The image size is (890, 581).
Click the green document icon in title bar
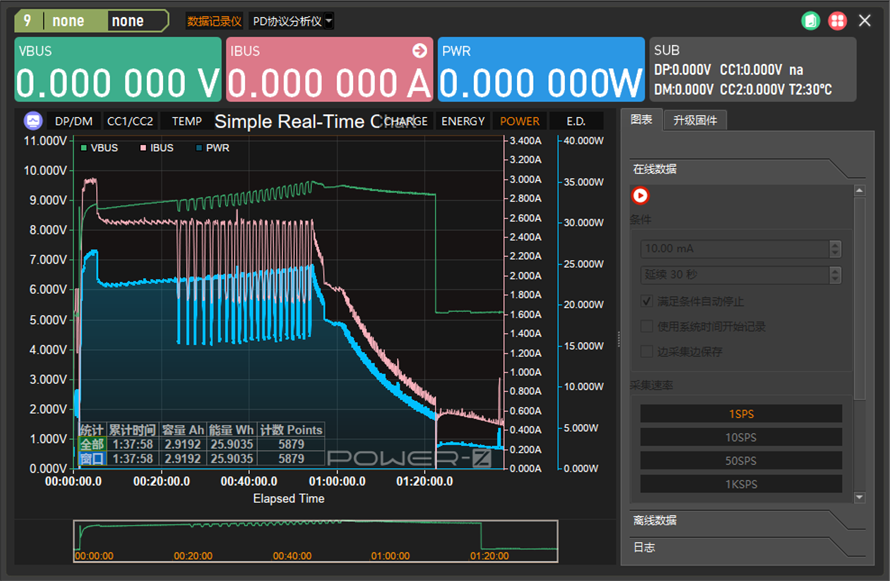(811, 21)
